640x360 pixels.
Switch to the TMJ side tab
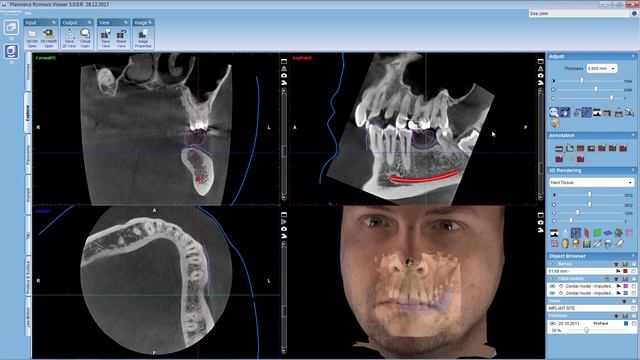(x=28, y=236)
